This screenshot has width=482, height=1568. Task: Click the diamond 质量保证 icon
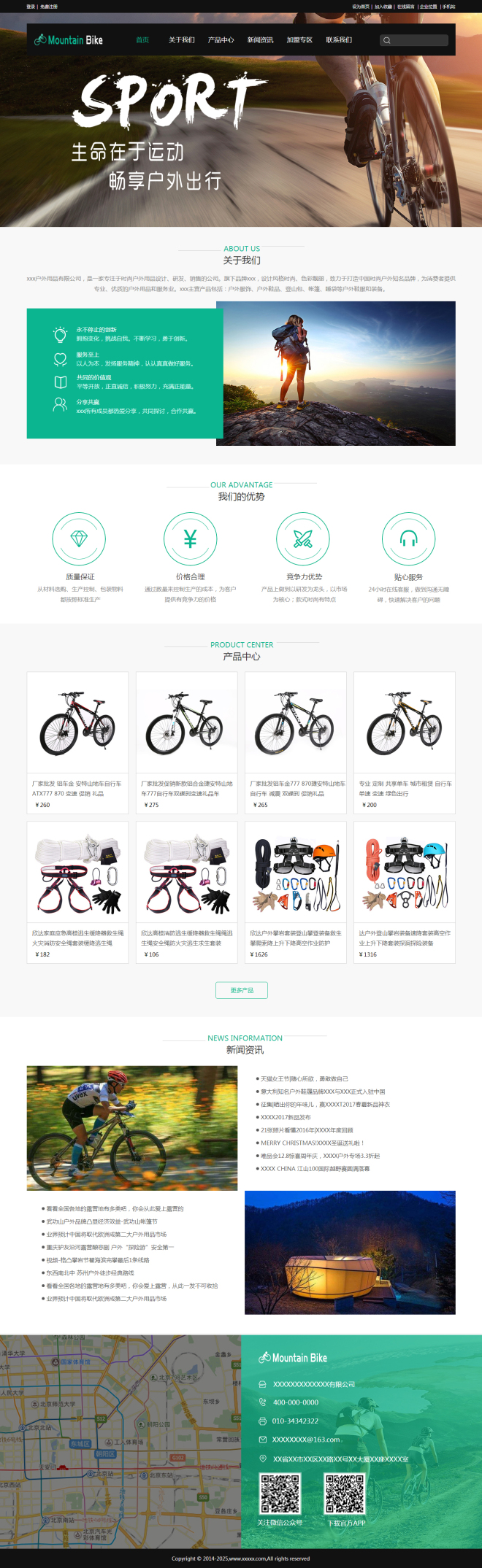tap(79, 539)
